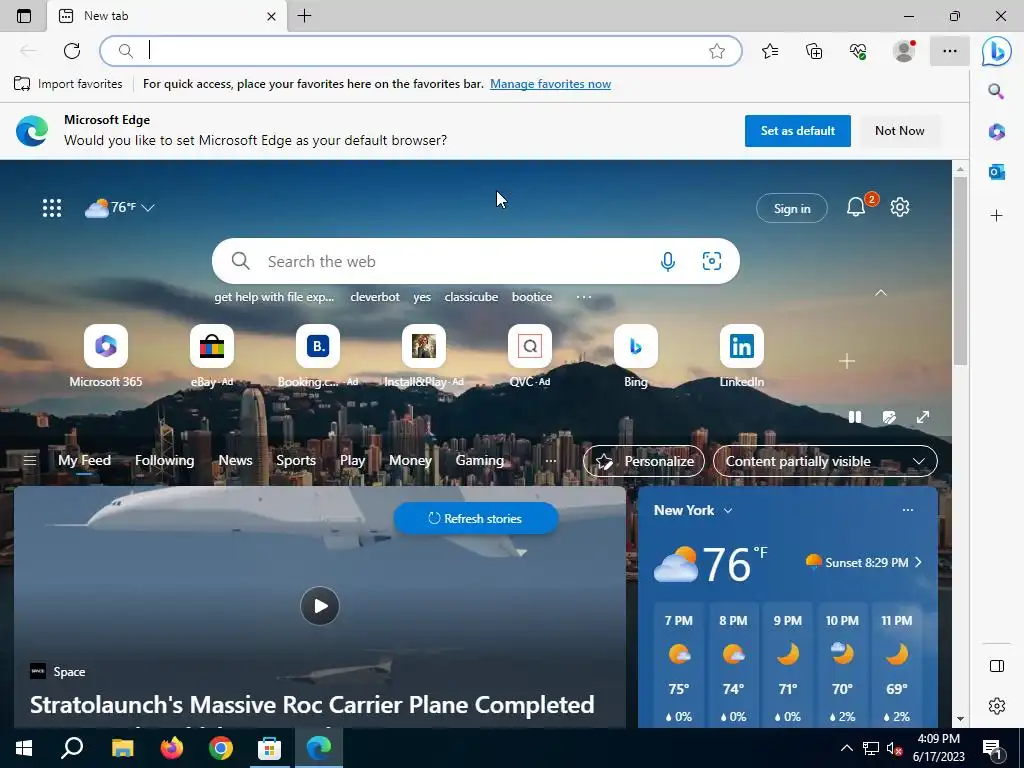Open the feed hamburger menu
The height and width of the screenshot is (768, 1024).
coord(29,461)
